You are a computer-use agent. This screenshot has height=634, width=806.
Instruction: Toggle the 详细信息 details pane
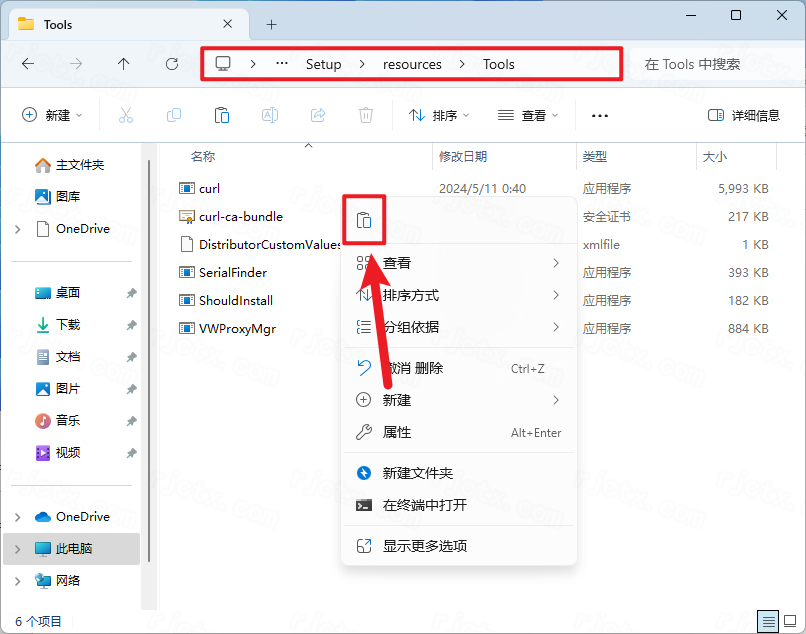click(x=743, y=116)
